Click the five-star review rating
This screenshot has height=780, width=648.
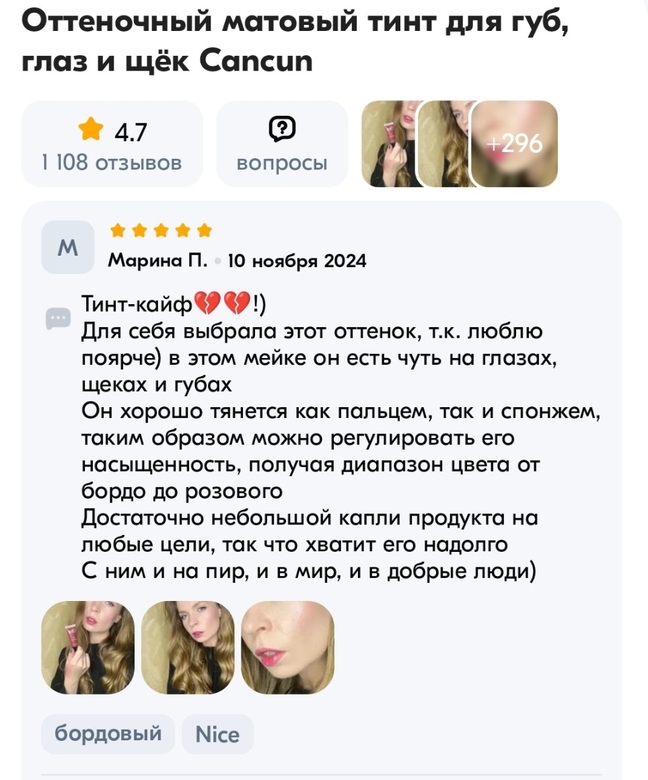coord(161,230)
